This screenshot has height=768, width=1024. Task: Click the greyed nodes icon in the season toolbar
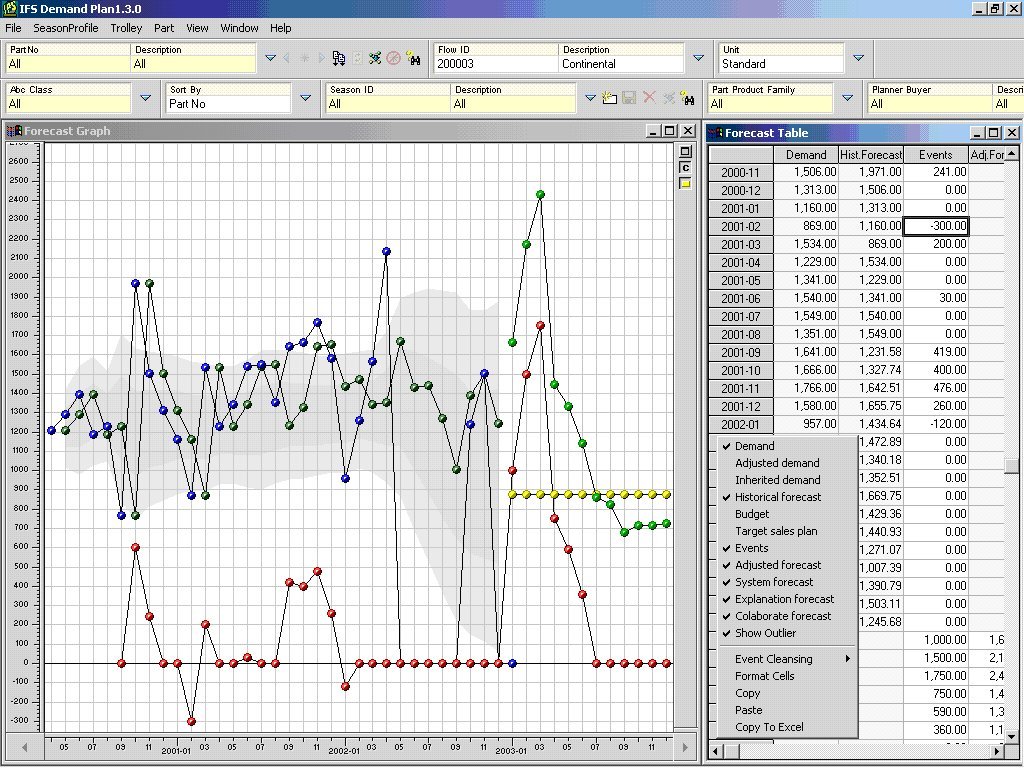point(669,98)
